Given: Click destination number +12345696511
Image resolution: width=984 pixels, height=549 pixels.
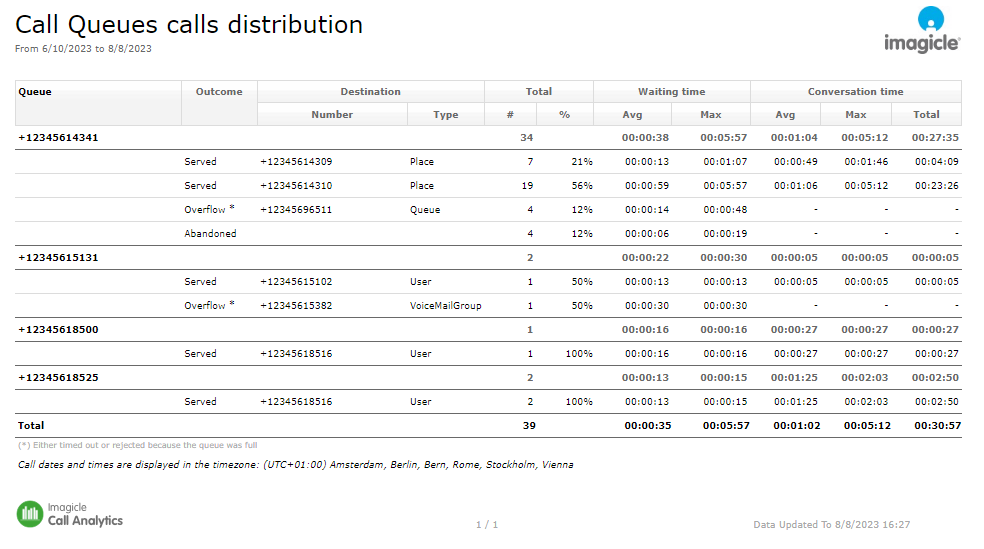Looking at the screenshot, I should [296, 210].
